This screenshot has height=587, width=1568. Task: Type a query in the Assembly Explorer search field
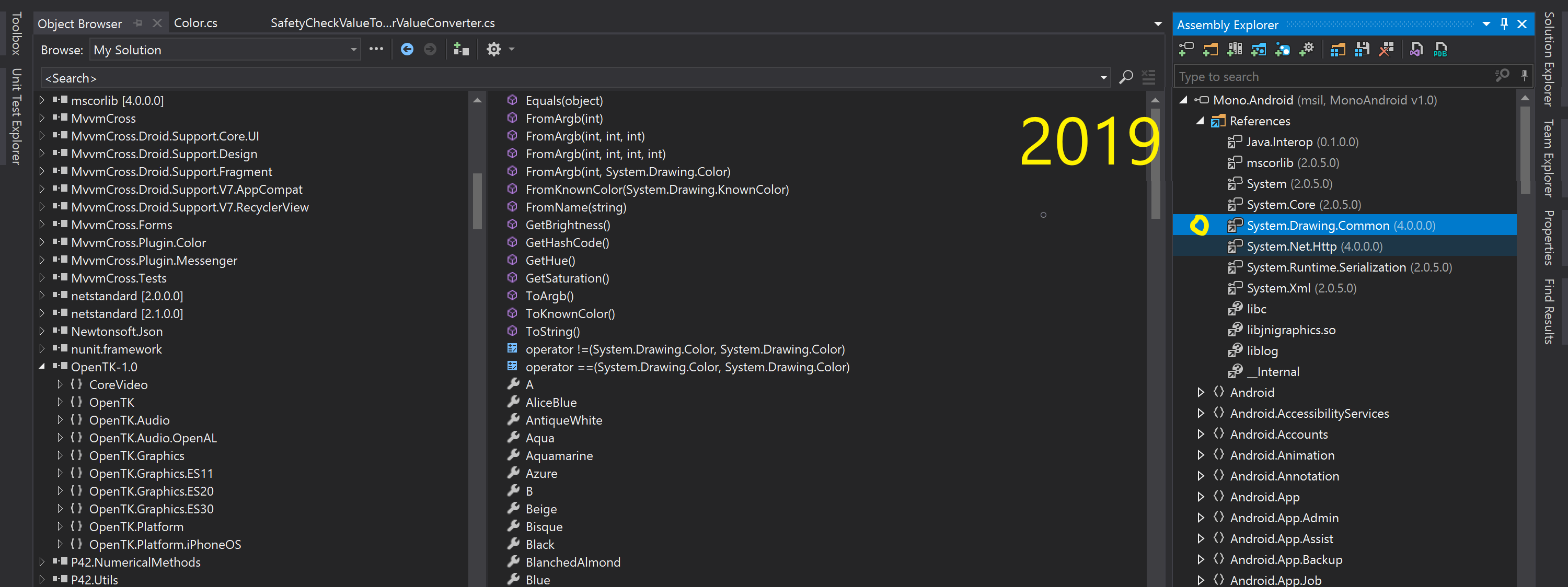click(x=1309, y=75)
